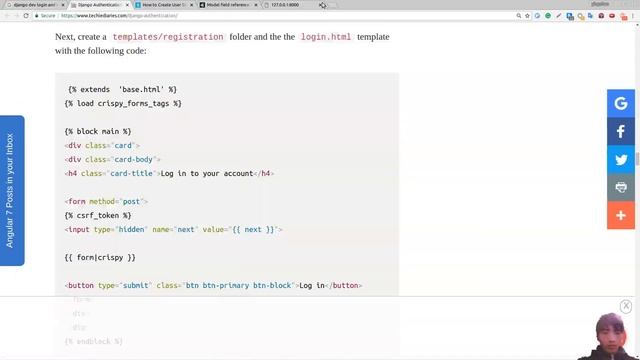Screen dimensions: 640x360
Task: Open Chrome three-dot menu
Action: pos(633,16)
